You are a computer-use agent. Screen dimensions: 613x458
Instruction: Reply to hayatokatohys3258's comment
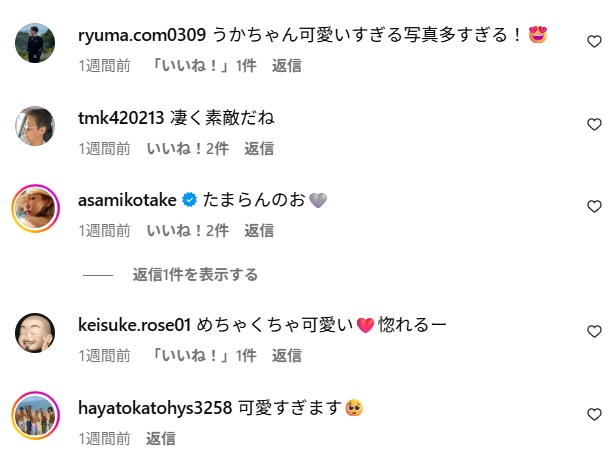[161, 438]
